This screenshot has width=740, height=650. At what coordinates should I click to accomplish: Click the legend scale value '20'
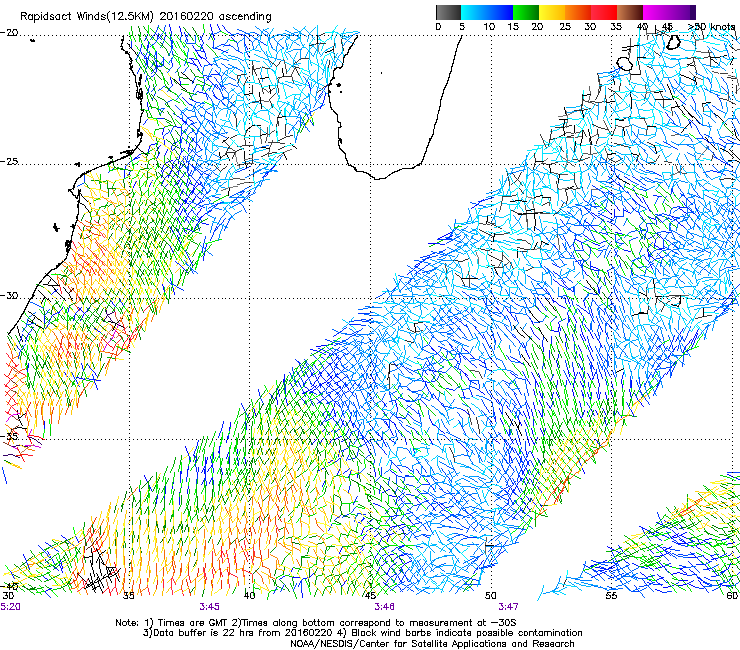tap(537, 27)
